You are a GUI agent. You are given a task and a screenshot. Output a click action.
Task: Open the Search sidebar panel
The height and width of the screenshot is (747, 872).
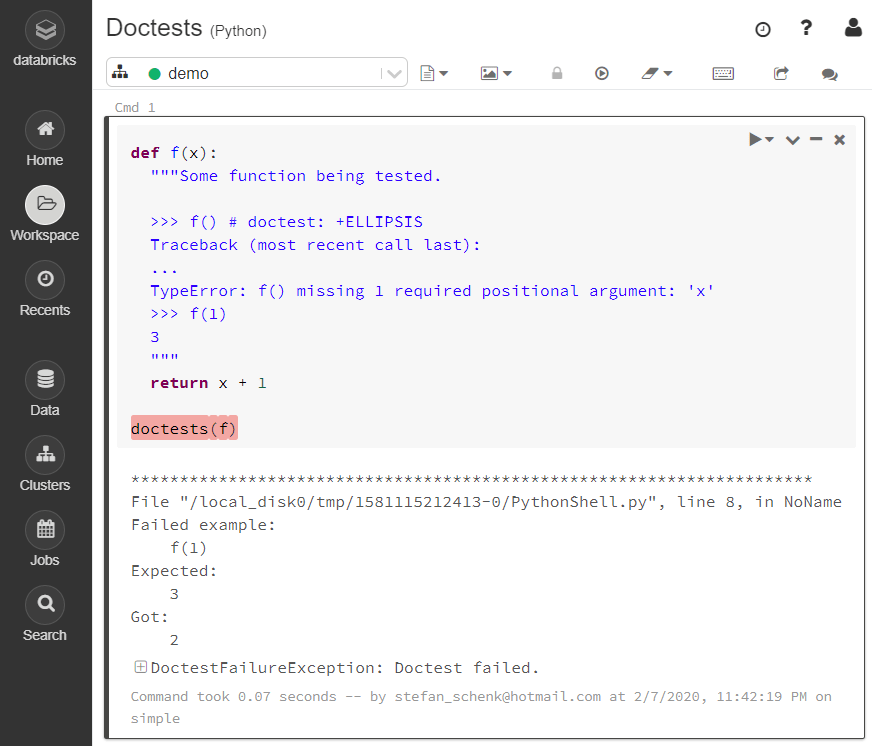44,604
